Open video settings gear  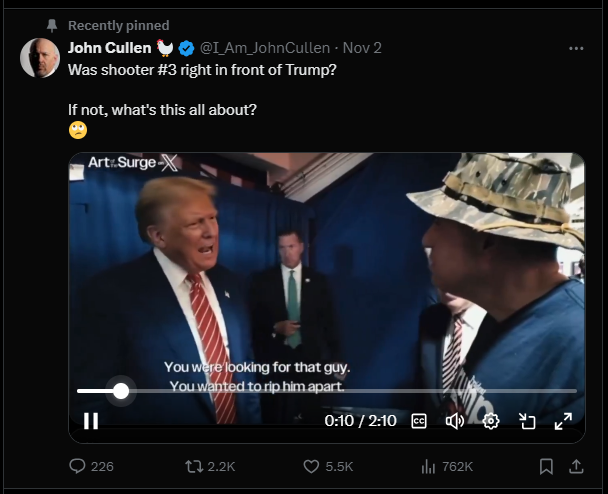pos(491,421)
